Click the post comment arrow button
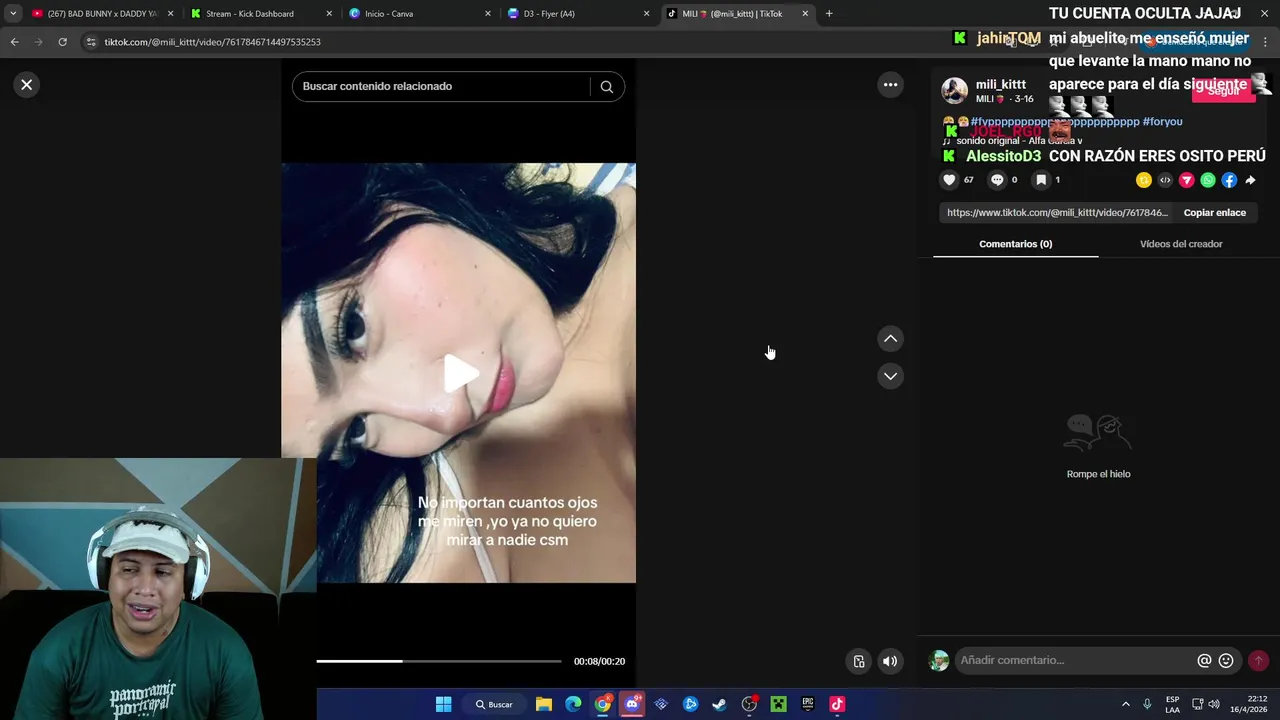 [1258, 661]
